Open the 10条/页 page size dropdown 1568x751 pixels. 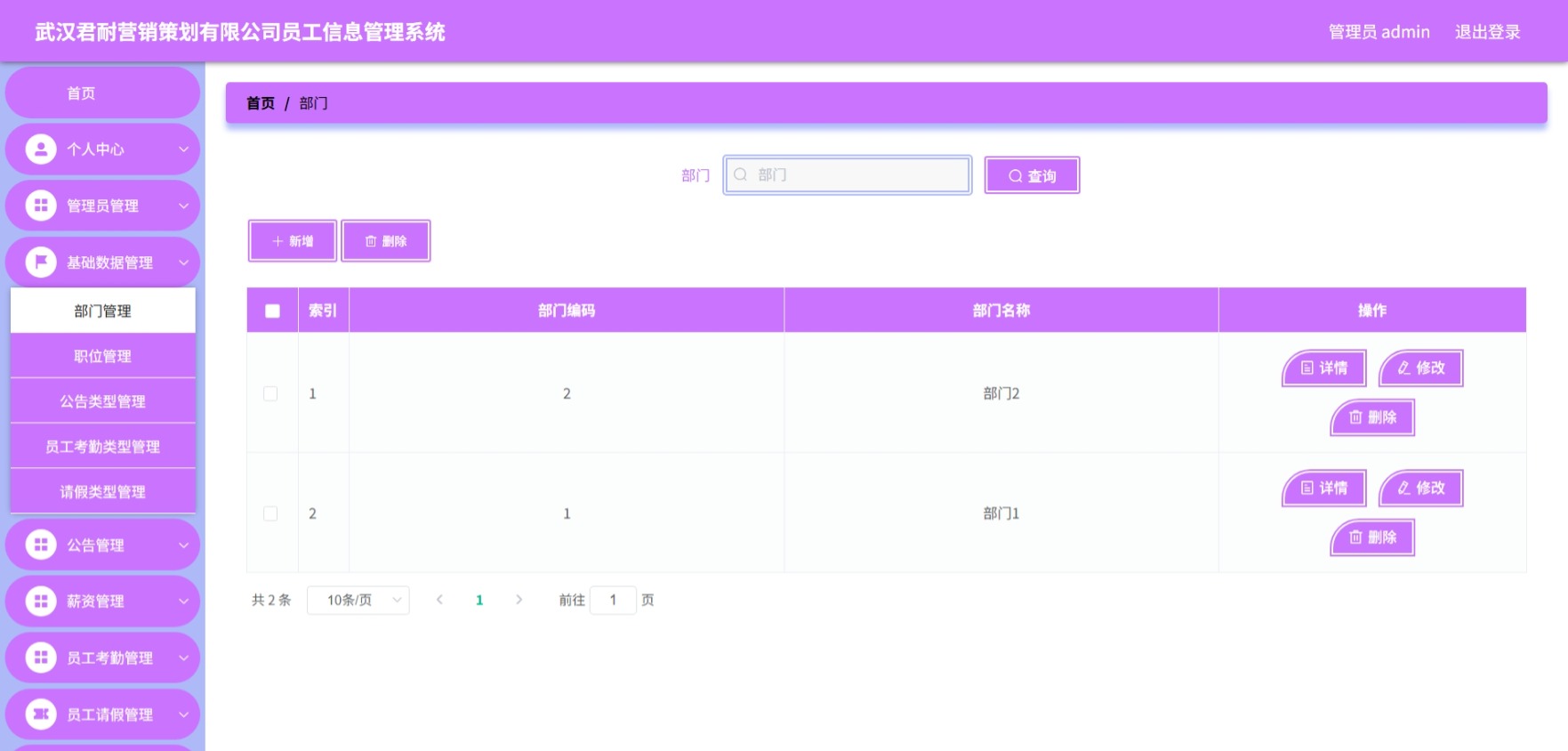click(x=358, y=600)
